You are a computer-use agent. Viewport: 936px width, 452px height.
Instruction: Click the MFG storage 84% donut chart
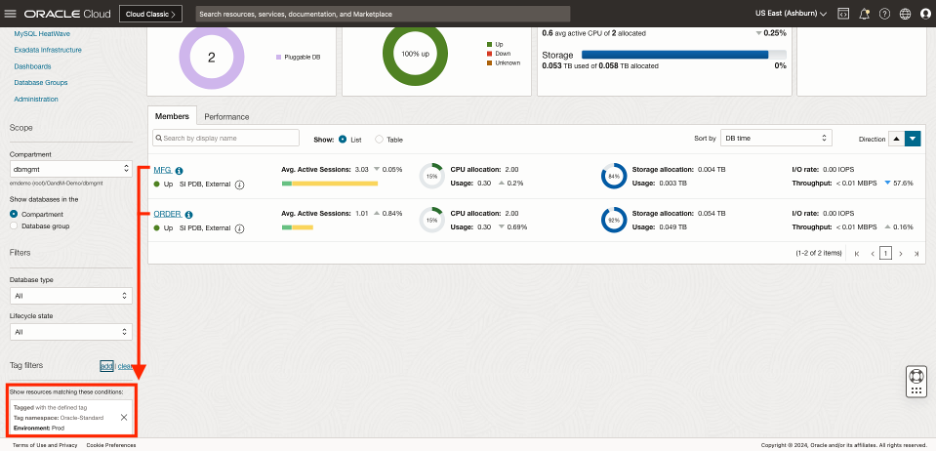coord(614,176)
